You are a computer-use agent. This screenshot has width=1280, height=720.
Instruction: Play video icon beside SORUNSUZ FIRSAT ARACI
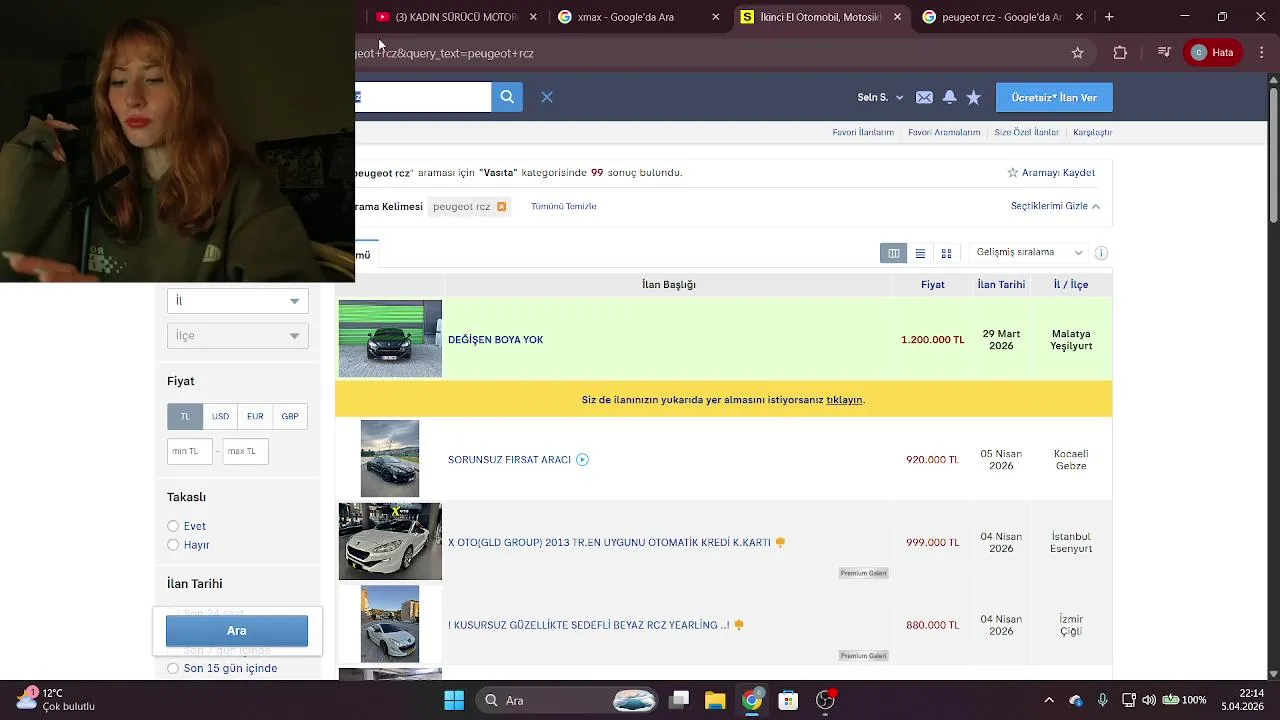[582, 460]
